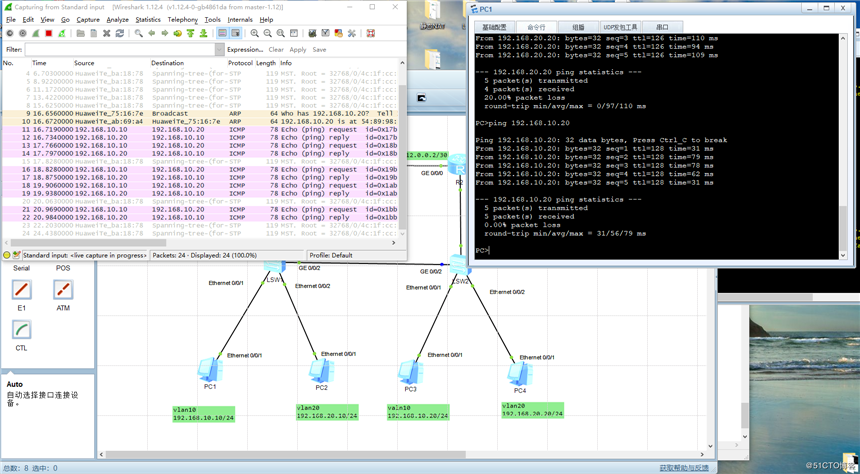Switch to UDP发包工具 tab in PC1
The height and width of the screenshot is (474, 860).
click(x=621, y=27)
